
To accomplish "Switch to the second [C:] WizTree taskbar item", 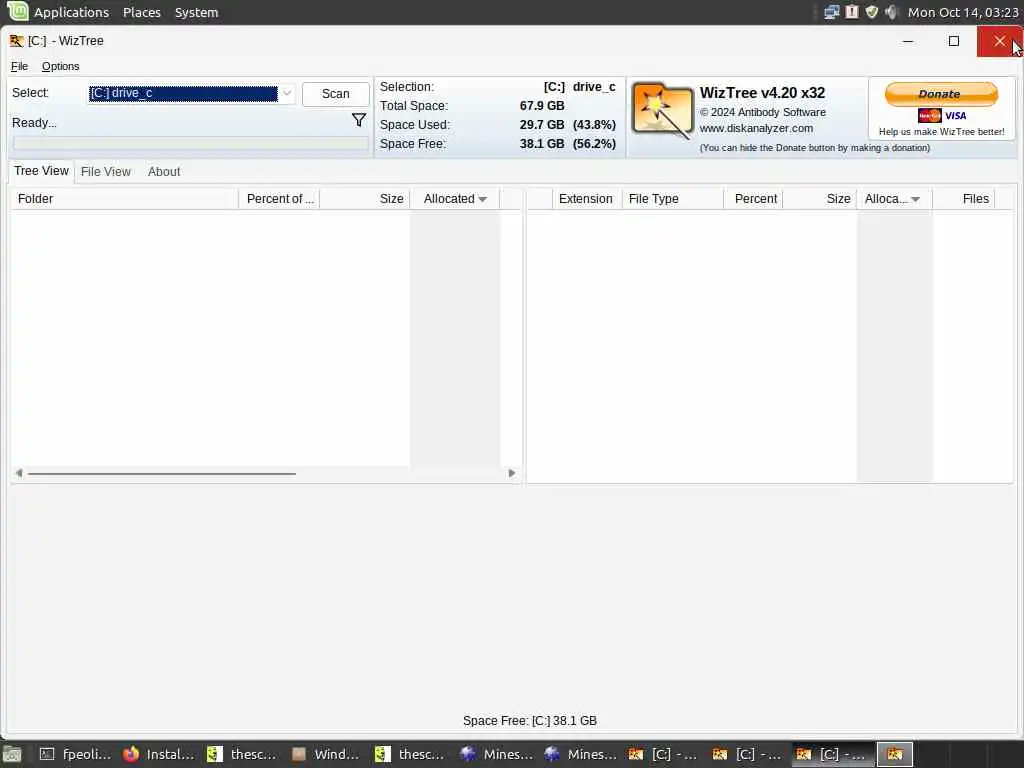I will point(748,754).
